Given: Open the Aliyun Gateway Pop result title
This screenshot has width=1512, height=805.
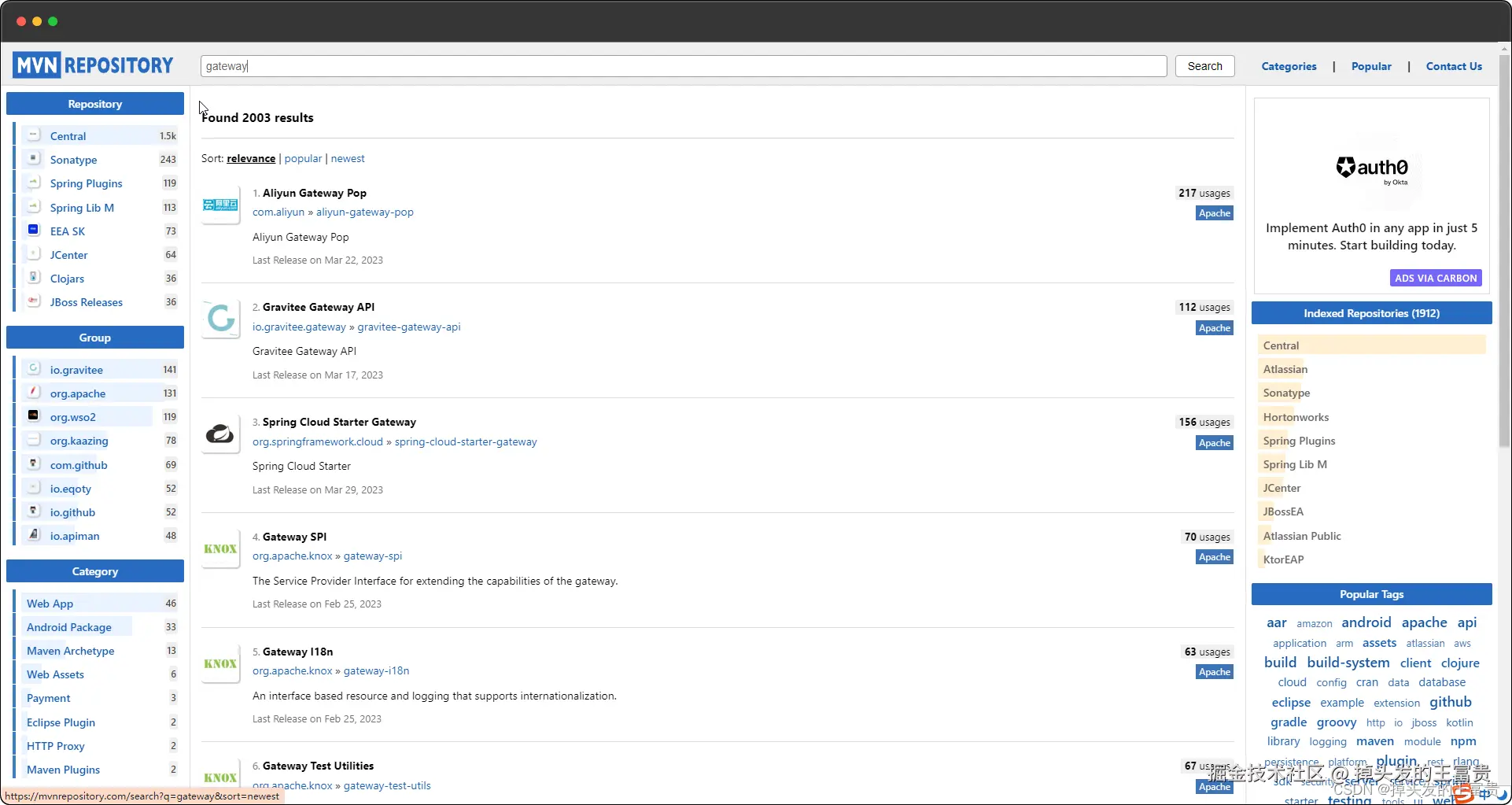Looking at the screenshot, I should [x=315, y=193].
